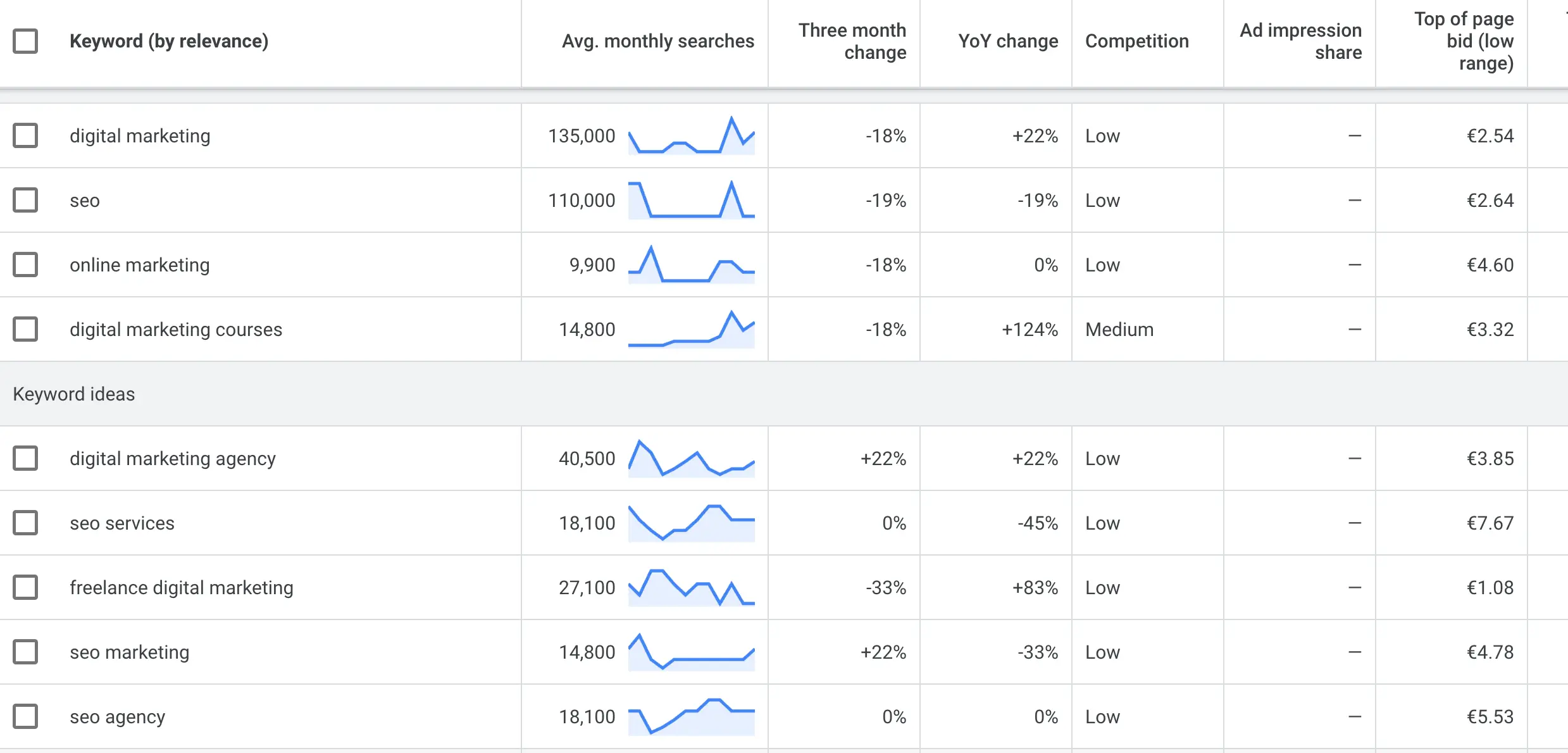The height and width of the screenshot is (753, 1568).
Task: Tick the seo agency checkbox
Action: (x=25, y=716)
